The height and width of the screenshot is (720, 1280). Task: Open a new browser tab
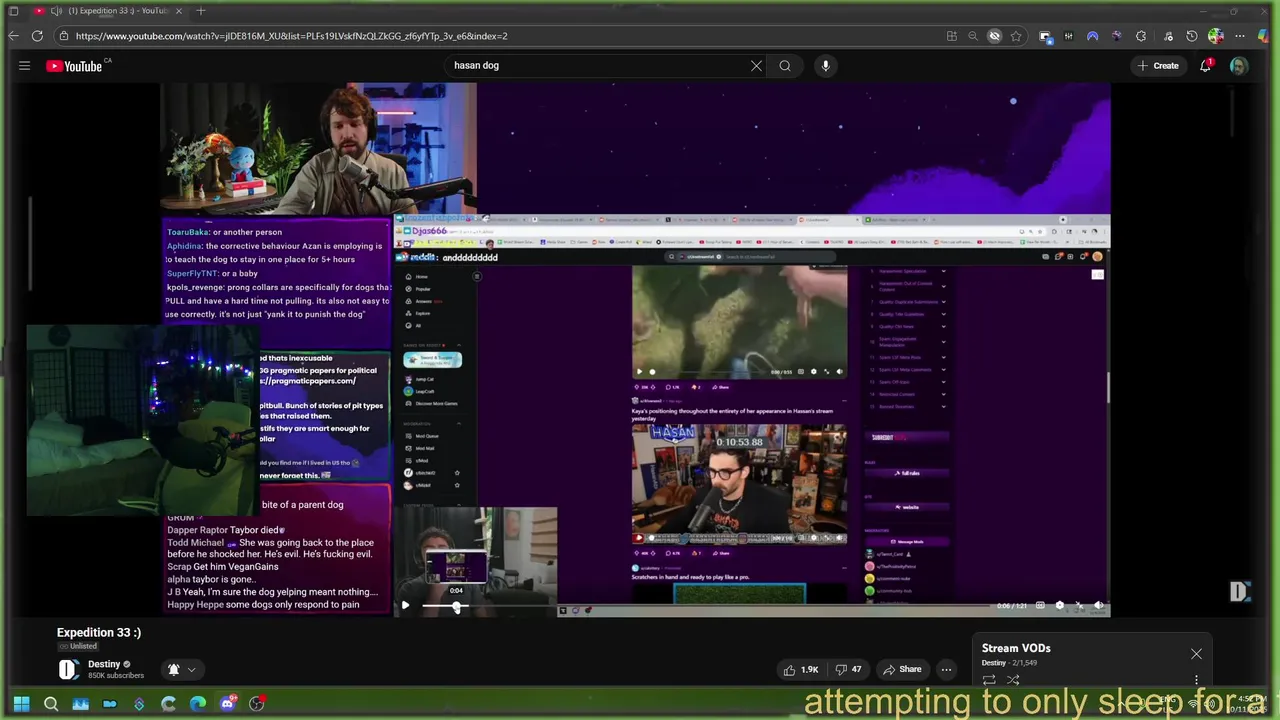201,11
